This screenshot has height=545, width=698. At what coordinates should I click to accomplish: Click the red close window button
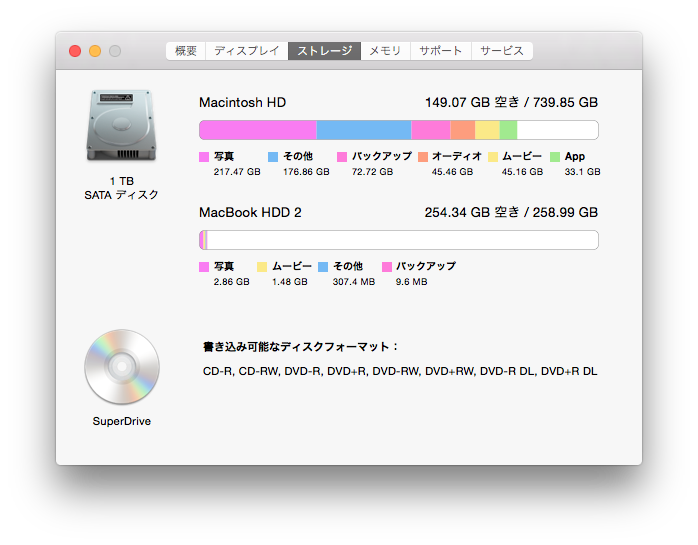coord(75,51)
